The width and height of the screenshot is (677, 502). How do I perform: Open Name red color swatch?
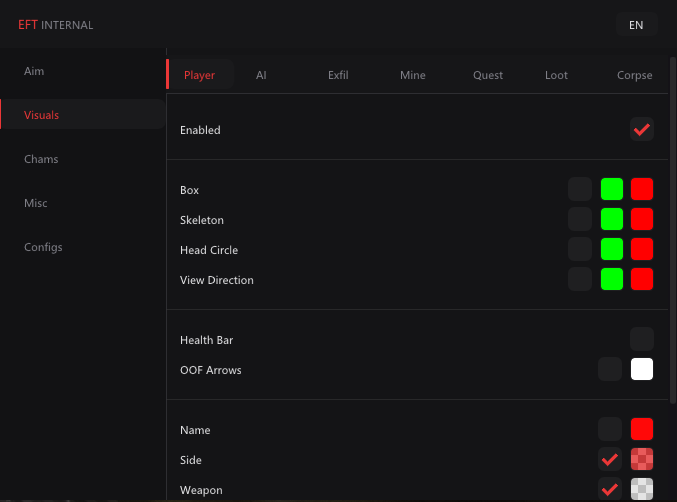642,429
